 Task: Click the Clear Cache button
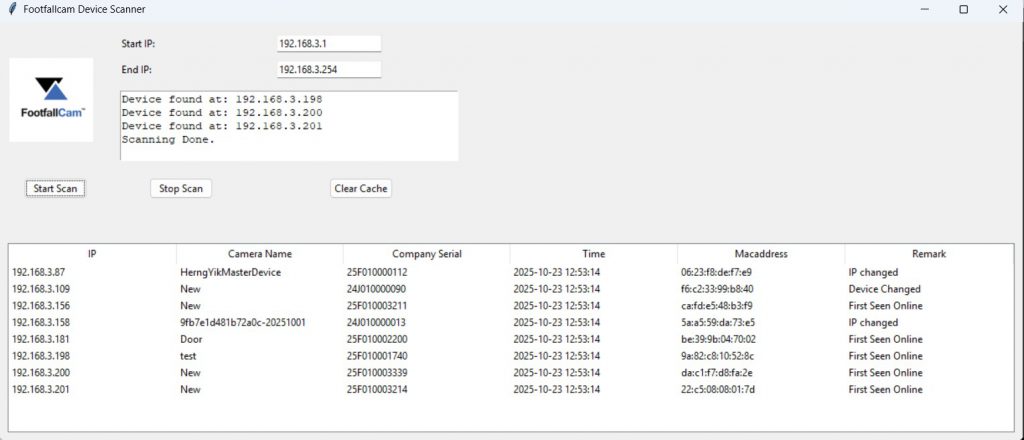[360, 188]
